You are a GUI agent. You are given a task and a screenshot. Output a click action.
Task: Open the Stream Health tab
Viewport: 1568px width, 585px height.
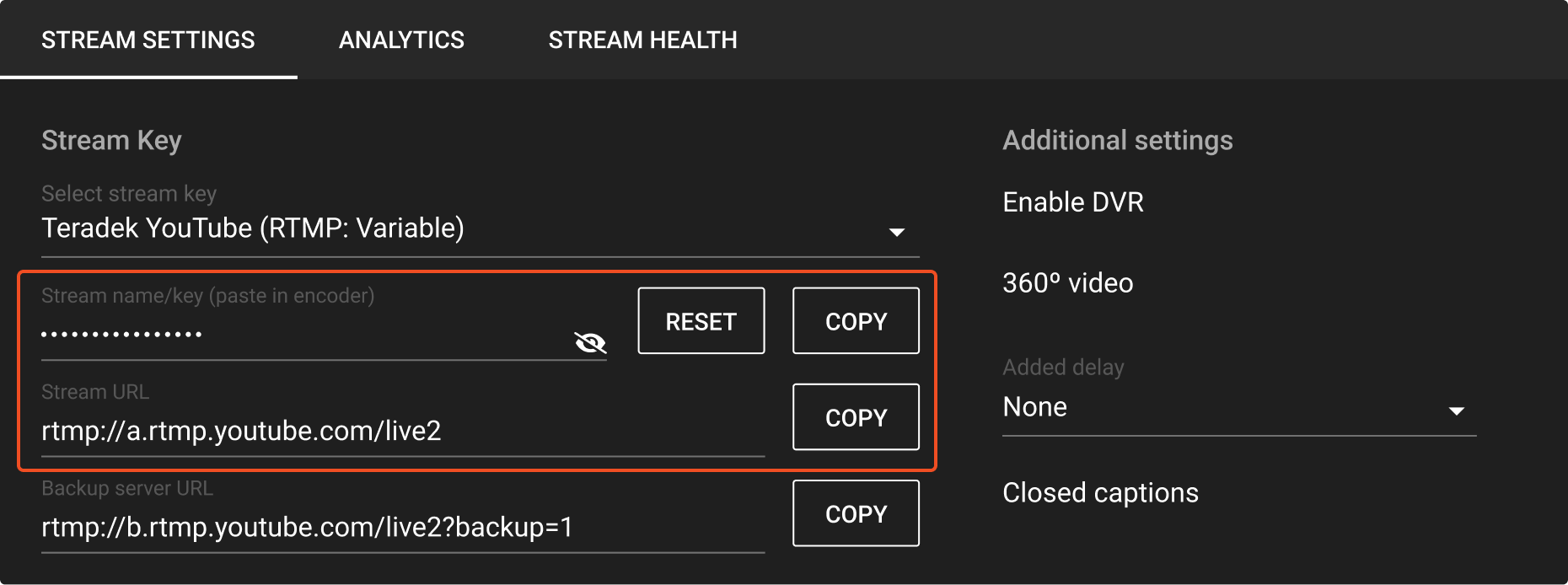(642, 40)
